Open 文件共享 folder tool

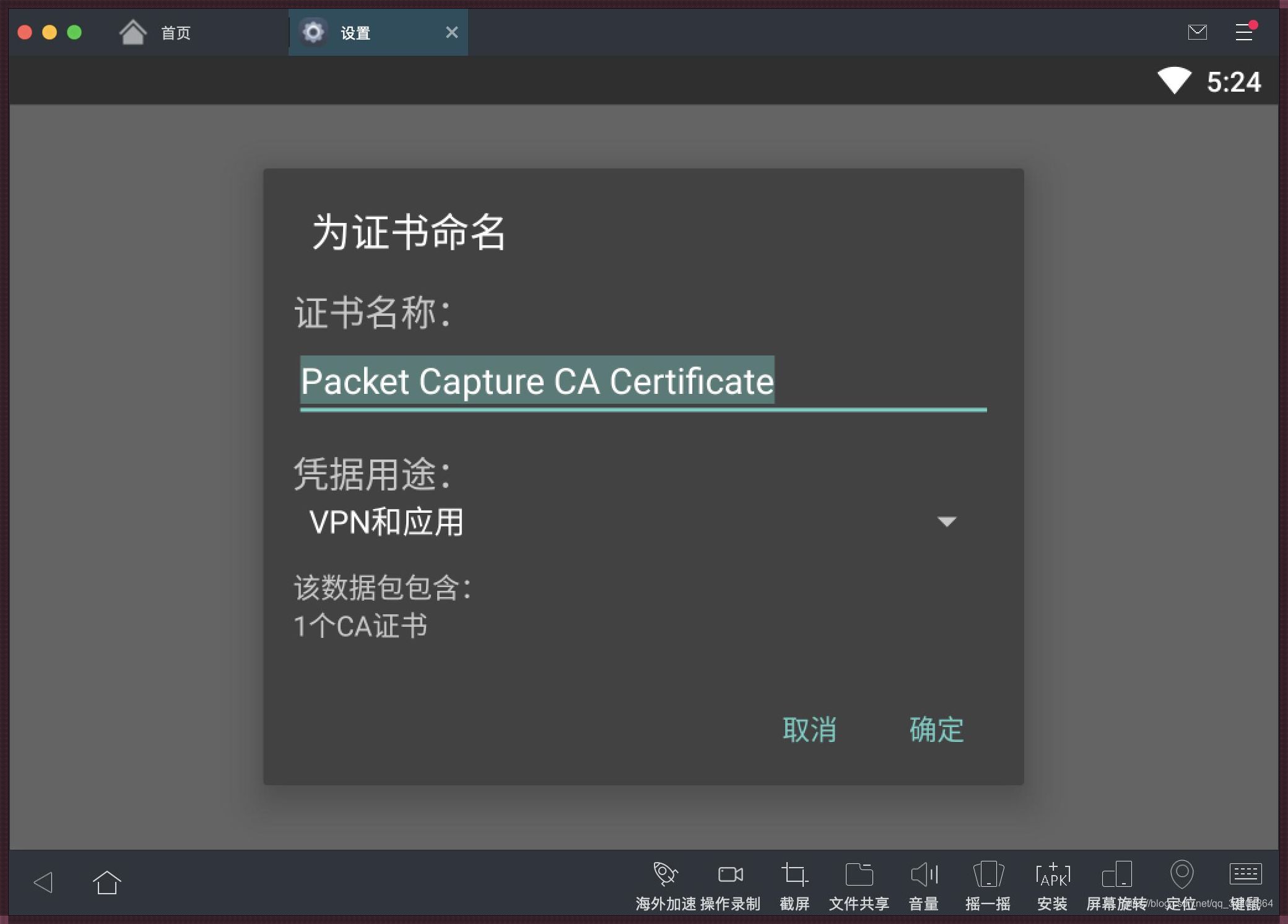(859, 886)
